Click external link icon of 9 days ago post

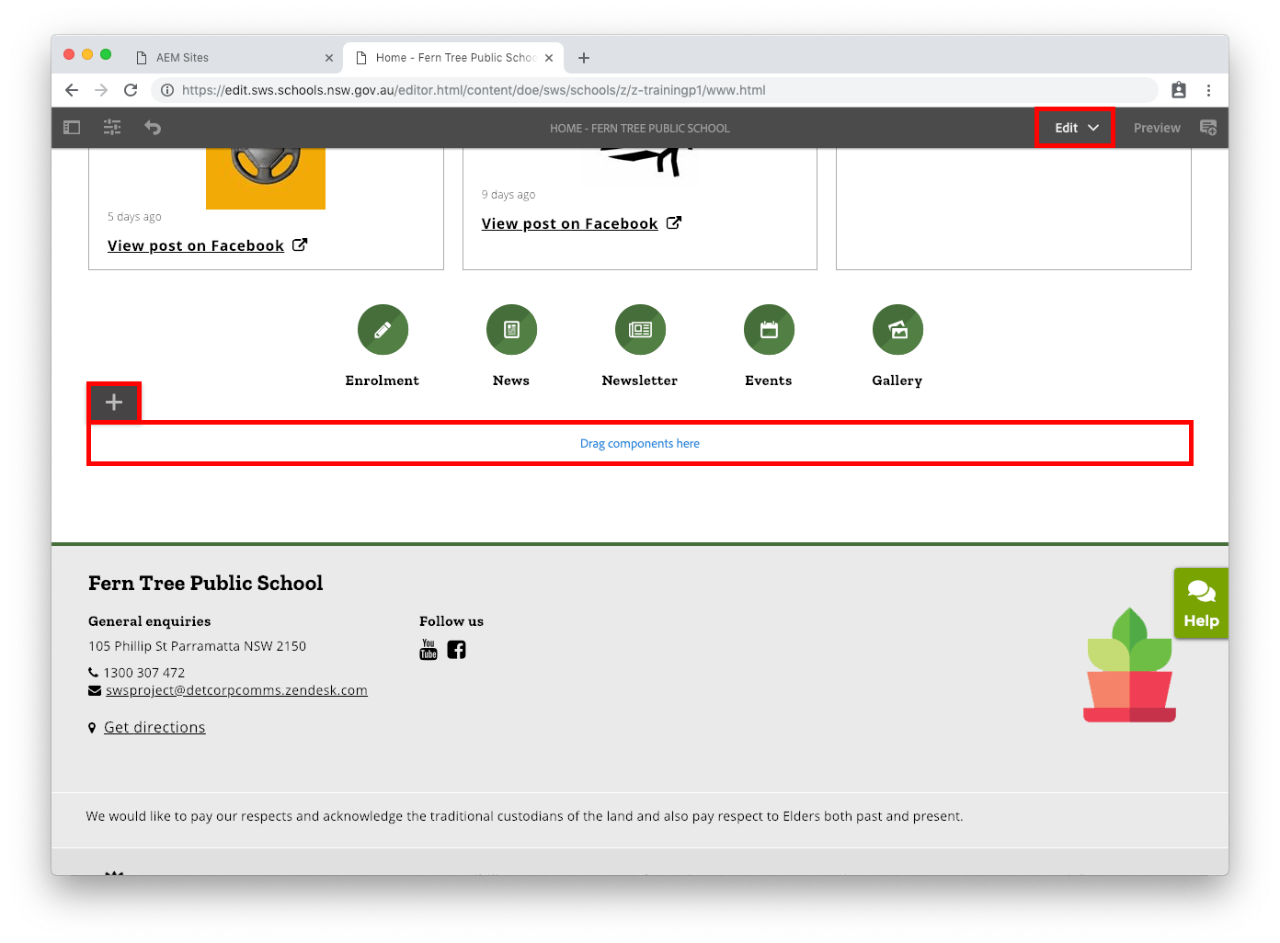coord(674,223)
